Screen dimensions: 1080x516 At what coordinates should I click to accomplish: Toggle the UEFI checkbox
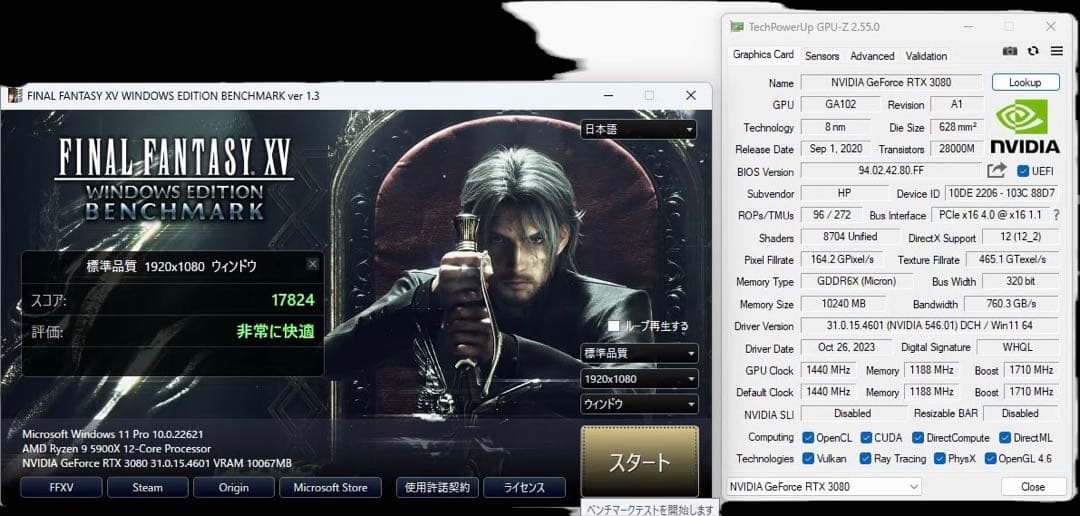click(x=1023, y=171)
